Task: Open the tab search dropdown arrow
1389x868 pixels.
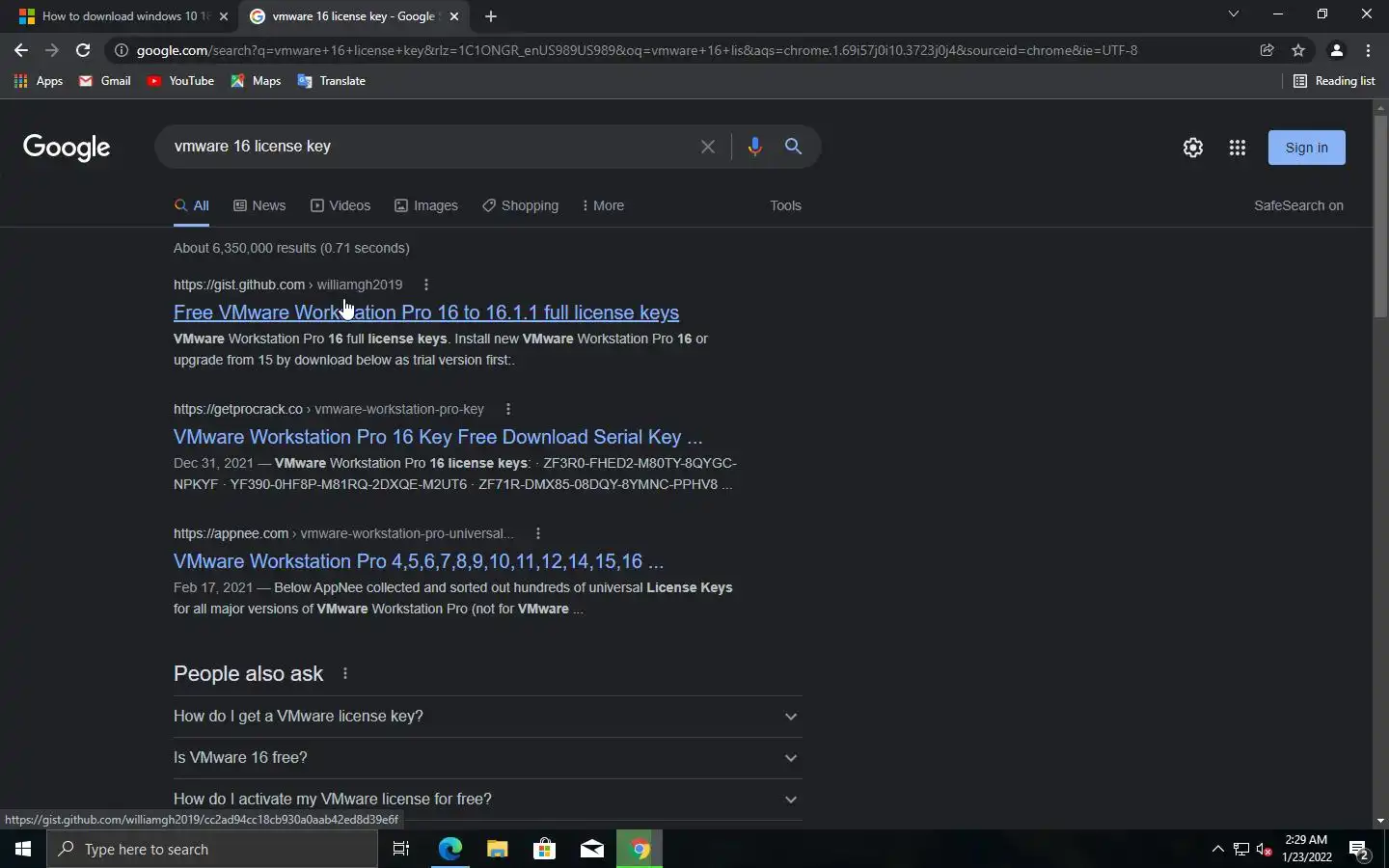Action: 1233,14
